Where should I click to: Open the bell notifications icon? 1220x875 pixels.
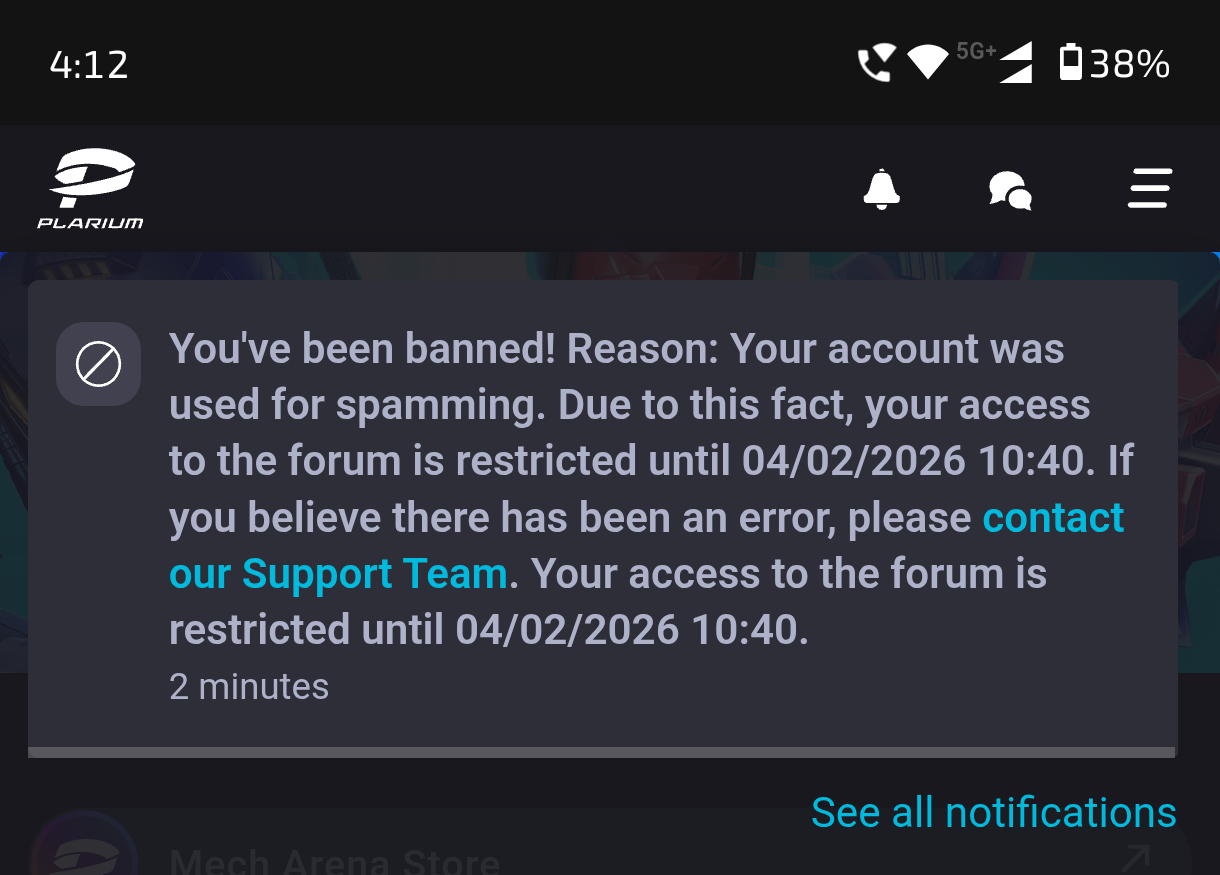point(881,188)
